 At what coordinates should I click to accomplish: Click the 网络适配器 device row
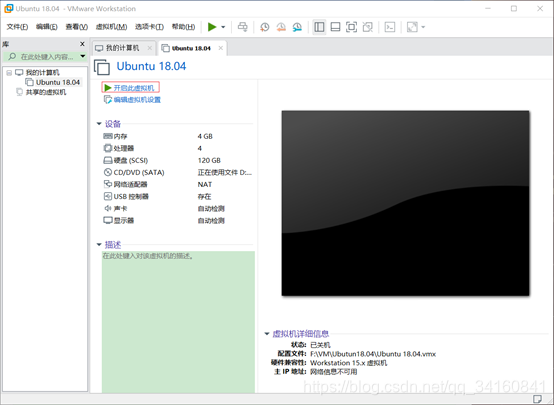pos(178,184)
